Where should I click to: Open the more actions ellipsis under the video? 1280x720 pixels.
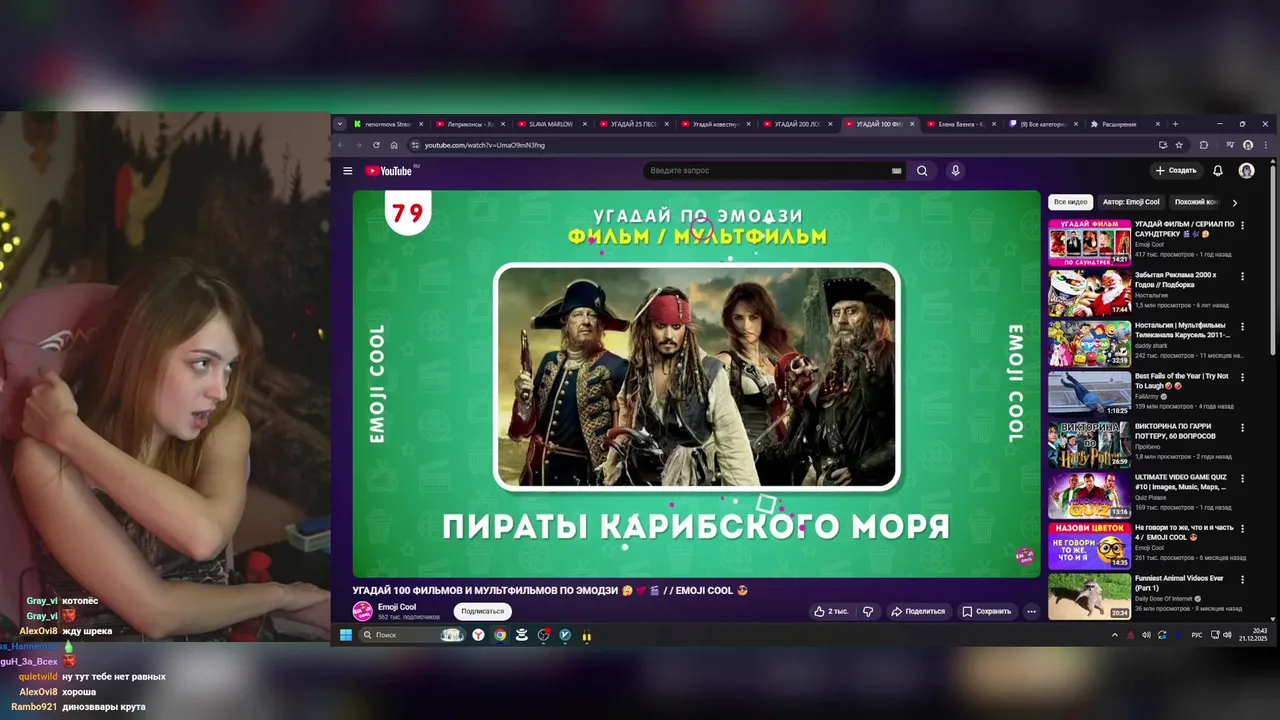(x=1031, y=611)
